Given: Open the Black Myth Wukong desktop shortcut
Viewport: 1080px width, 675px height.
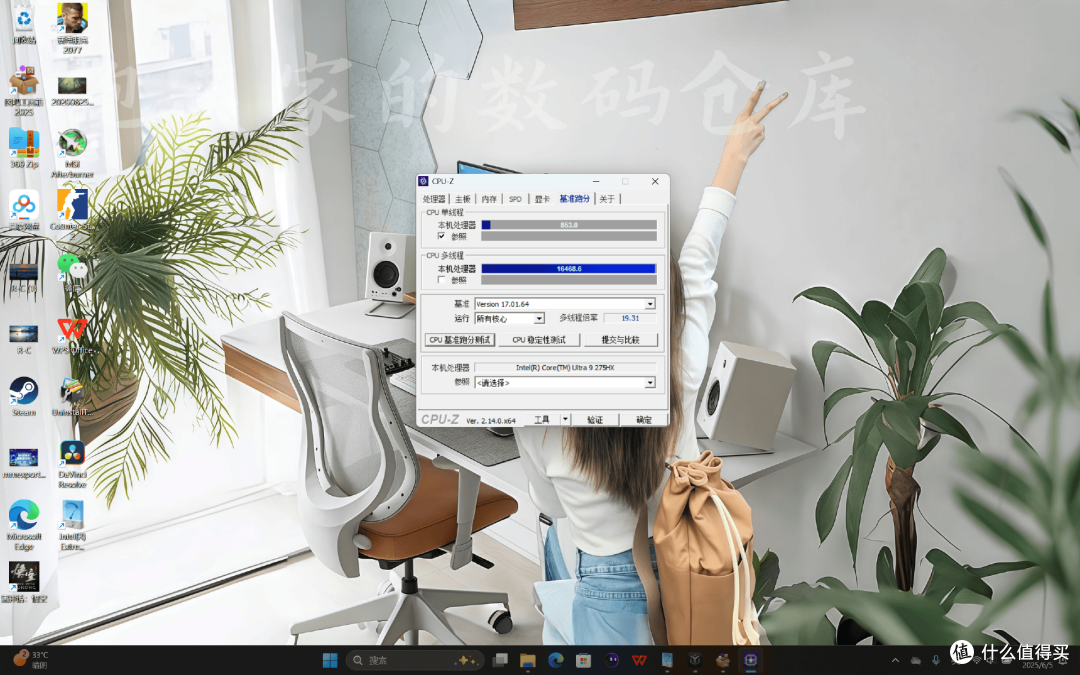Looking at the screenshot, I should click(x=24, y=582).
